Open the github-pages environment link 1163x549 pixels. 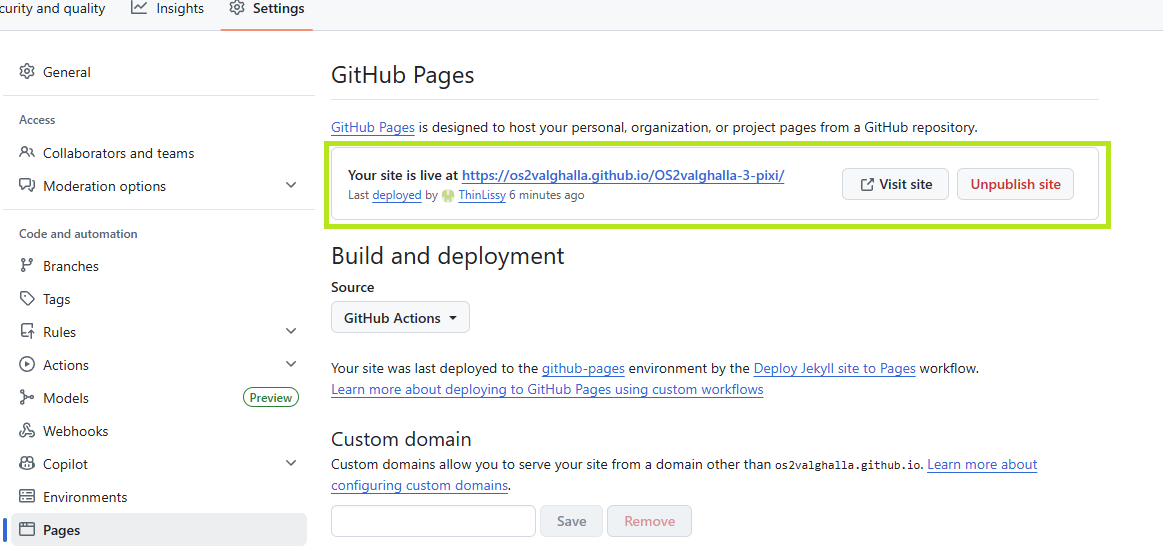[x=583, y=368]
